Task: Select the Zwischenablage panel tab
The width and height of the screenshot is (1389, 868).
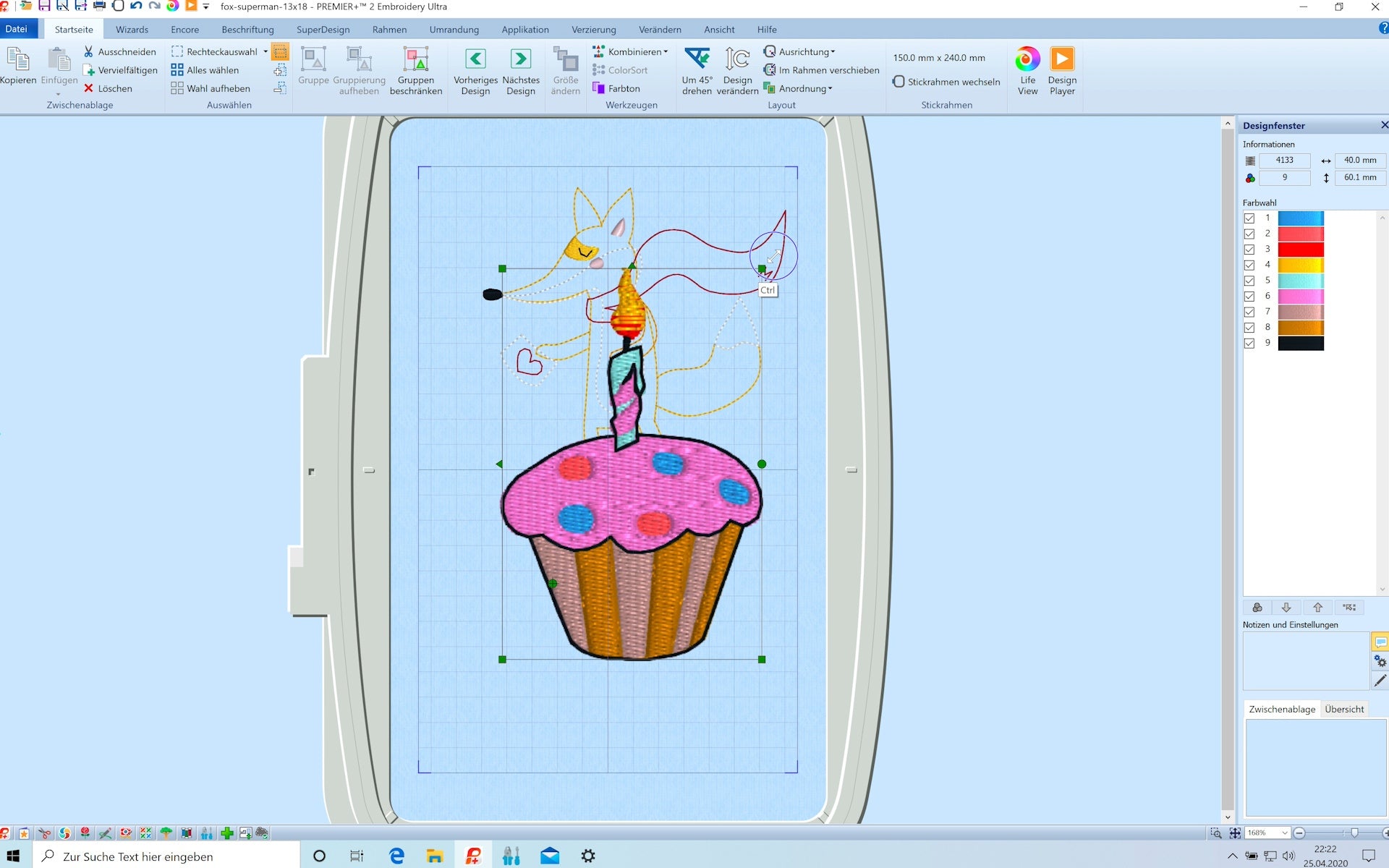Action: pos(1282,709)
